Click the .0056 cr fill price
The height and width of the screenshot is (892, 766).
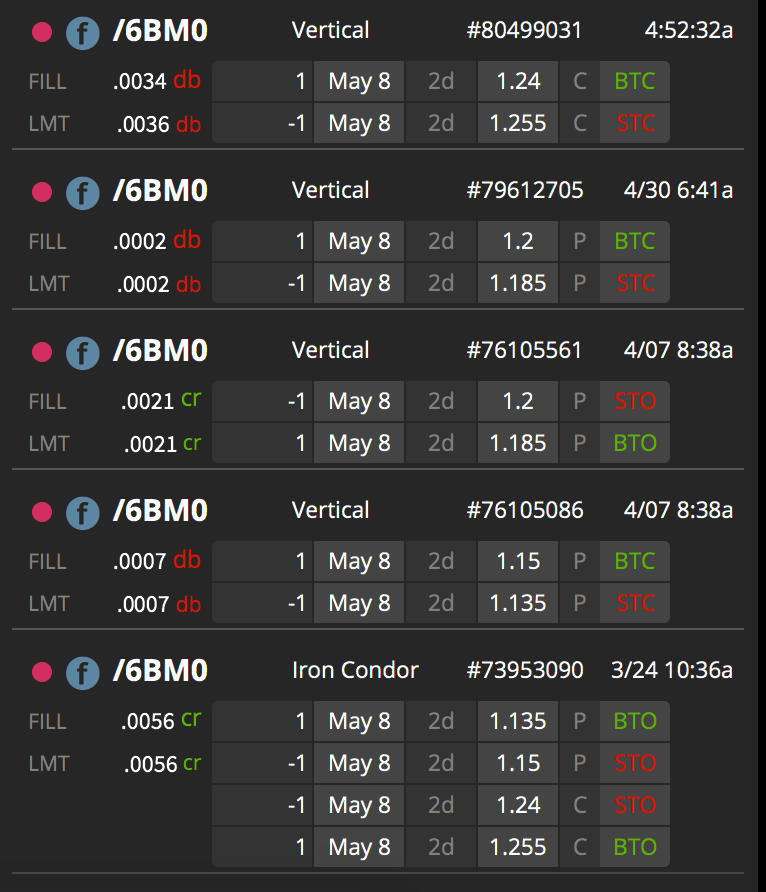click(x=161, y=721)
